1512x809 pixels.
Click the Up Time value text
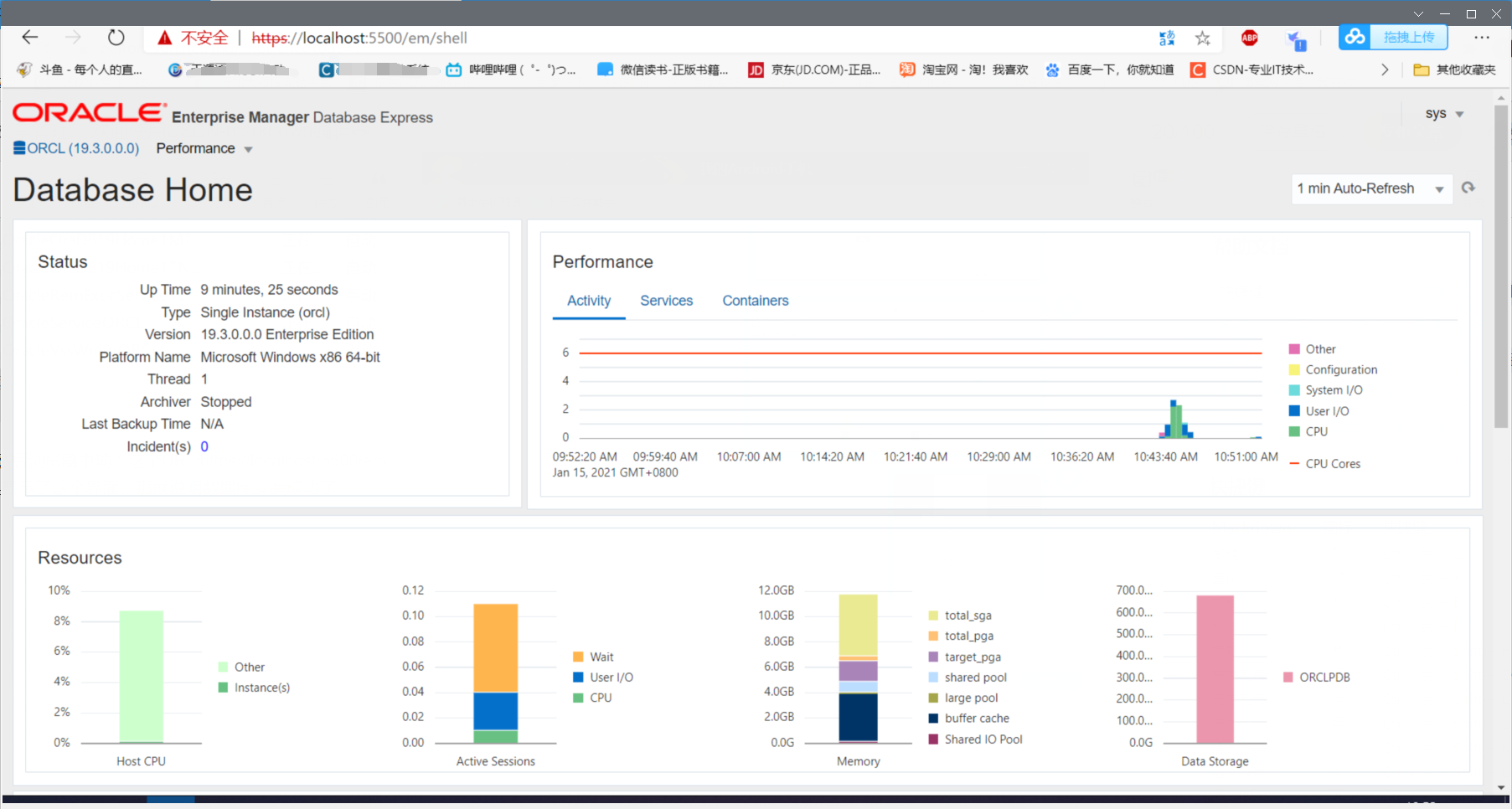269,290
